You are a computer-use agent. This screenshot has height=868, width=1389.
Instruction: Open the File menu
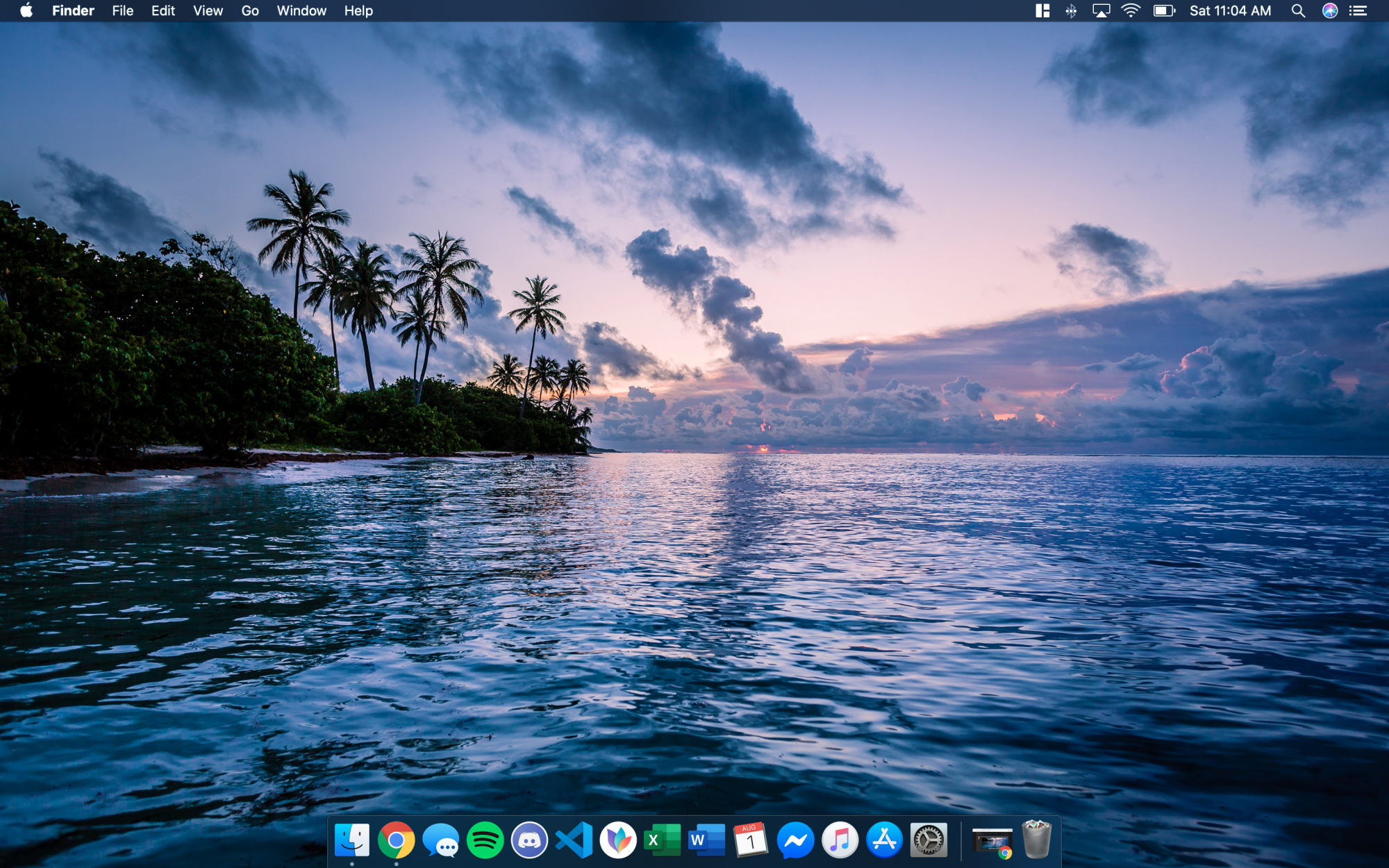(x=123, y=10)
